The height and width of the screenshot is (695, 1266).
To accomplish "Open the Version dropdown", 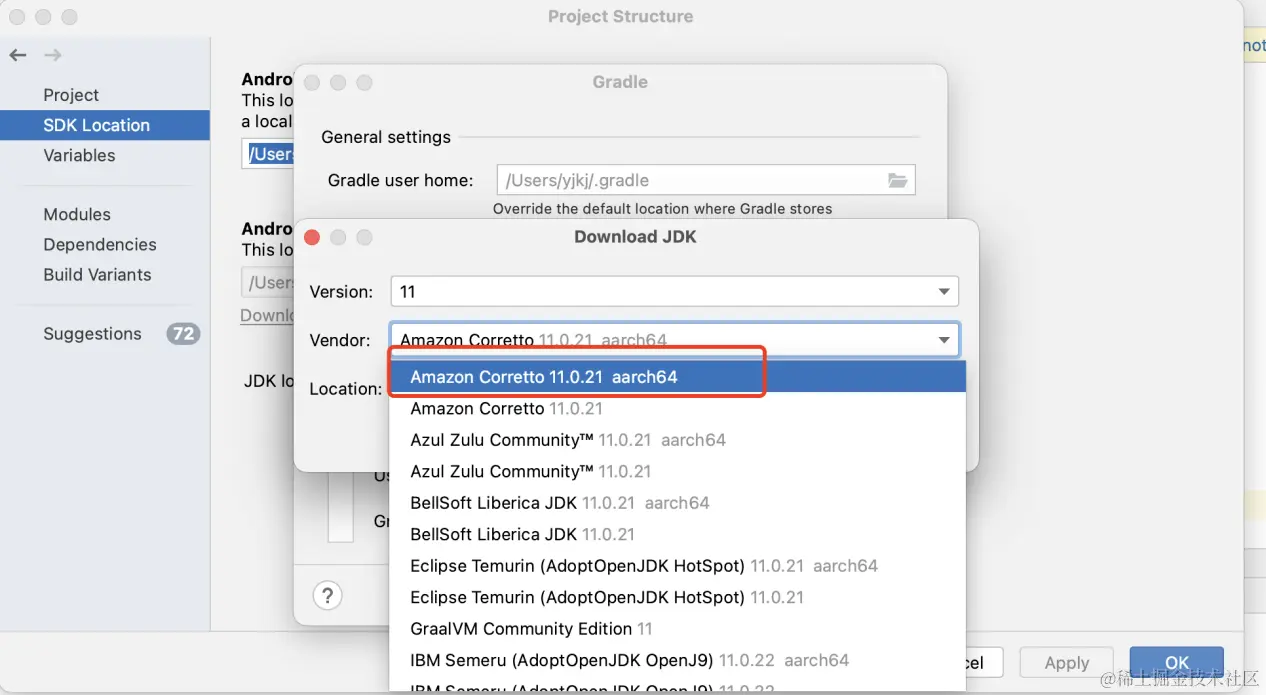I will tap(943, 291).
